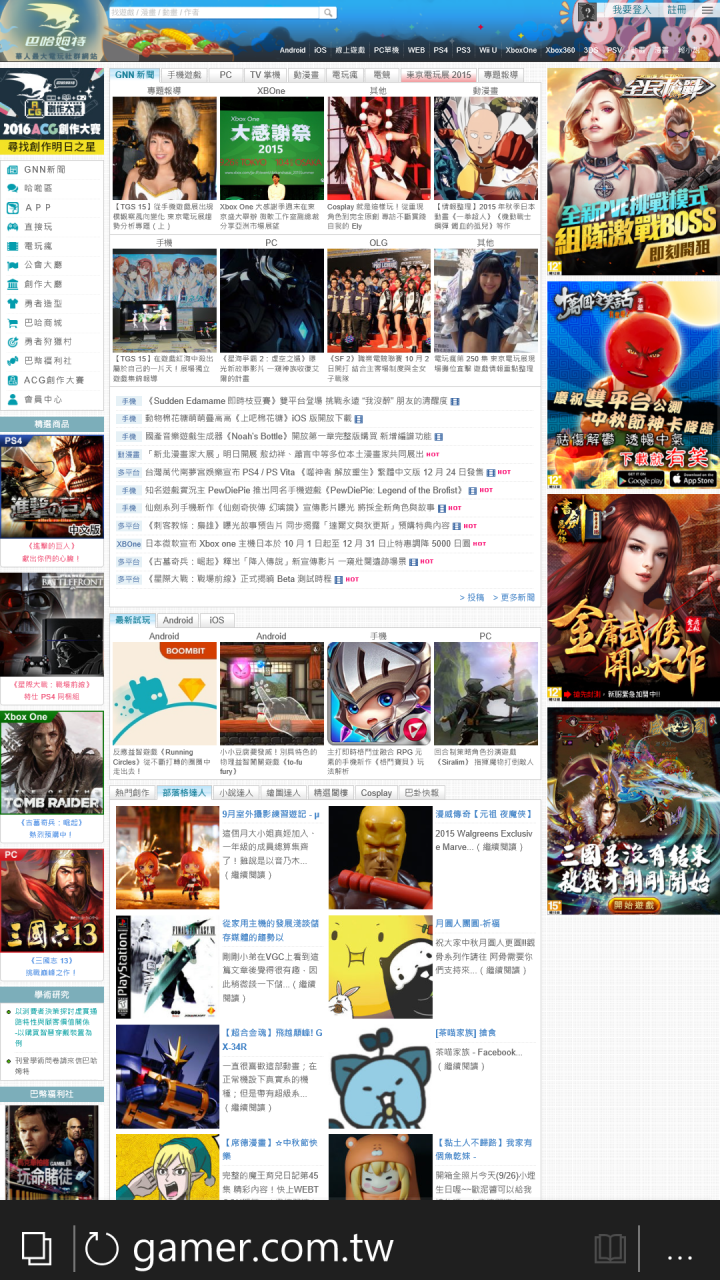This screenshot has width=720, height=1280.
Task: Open the 勇者狩獵村 target icon
Action: click(13, 341)
